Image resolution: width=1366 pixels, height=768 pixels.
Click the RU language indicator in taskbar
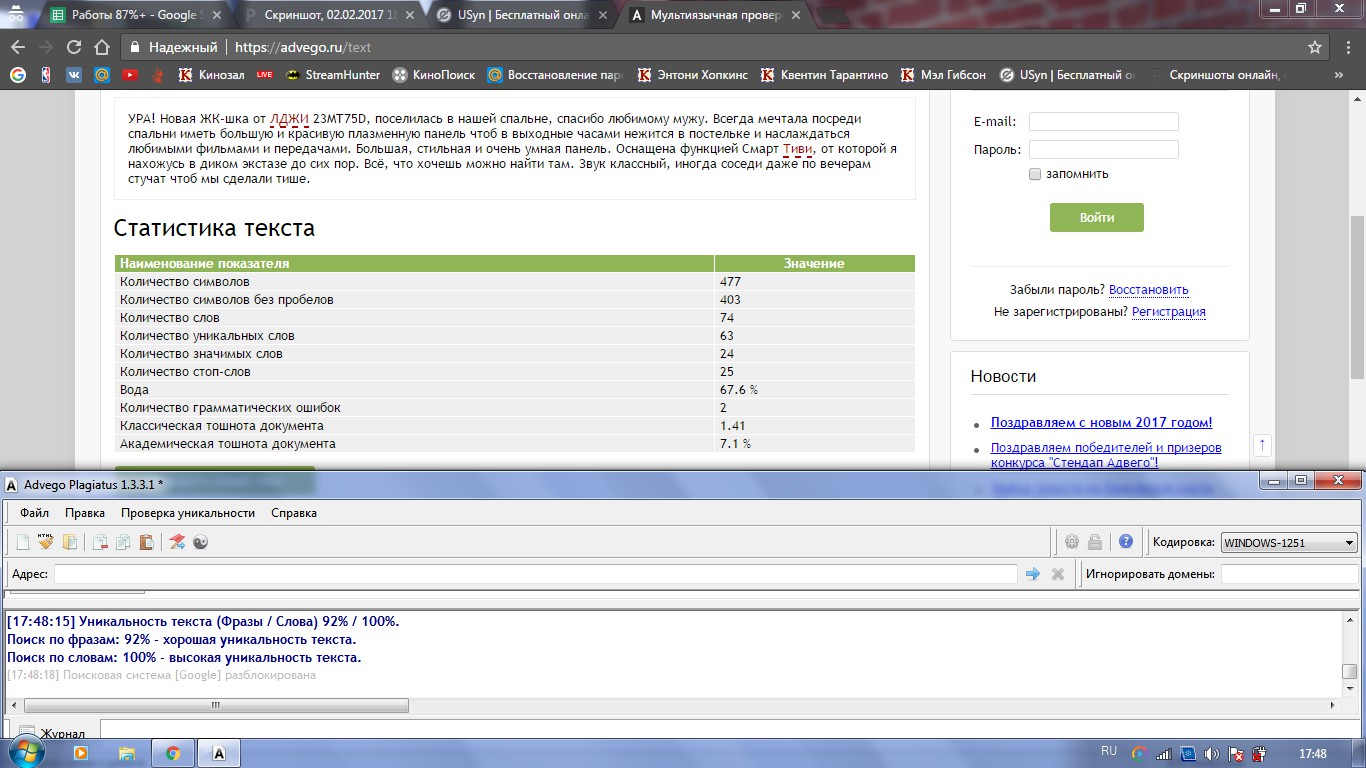[1109, 751]
